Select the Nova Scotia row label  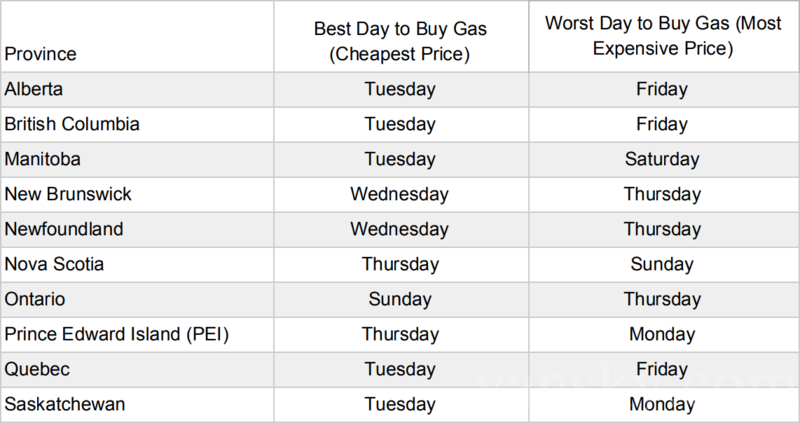(x=54, y=264)
